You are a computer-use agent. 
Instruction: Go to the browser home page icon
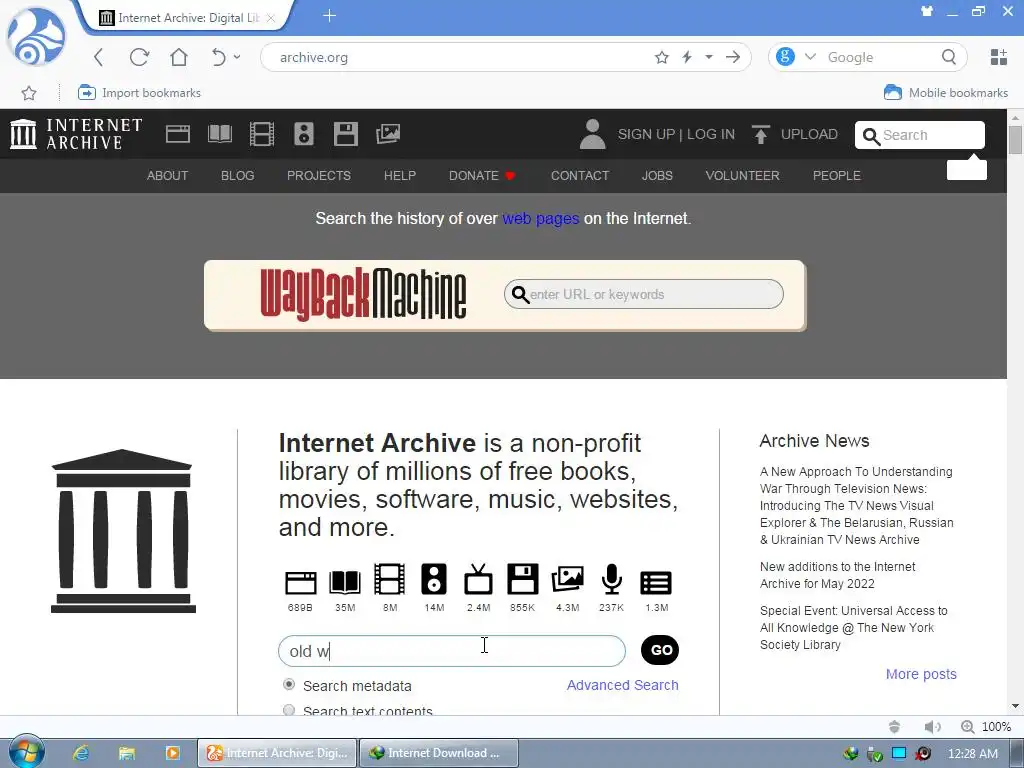[178, 57]
